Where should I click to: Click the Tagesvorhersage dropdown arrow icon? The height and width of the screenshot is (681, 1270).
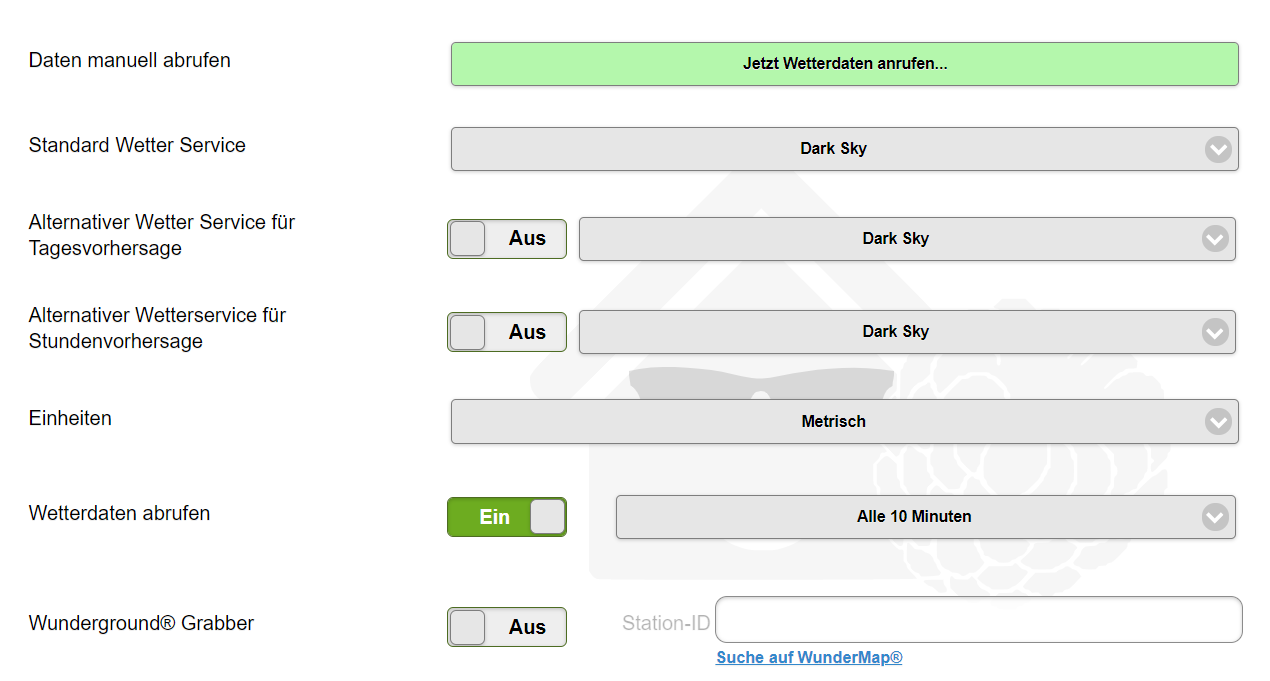1214,239
